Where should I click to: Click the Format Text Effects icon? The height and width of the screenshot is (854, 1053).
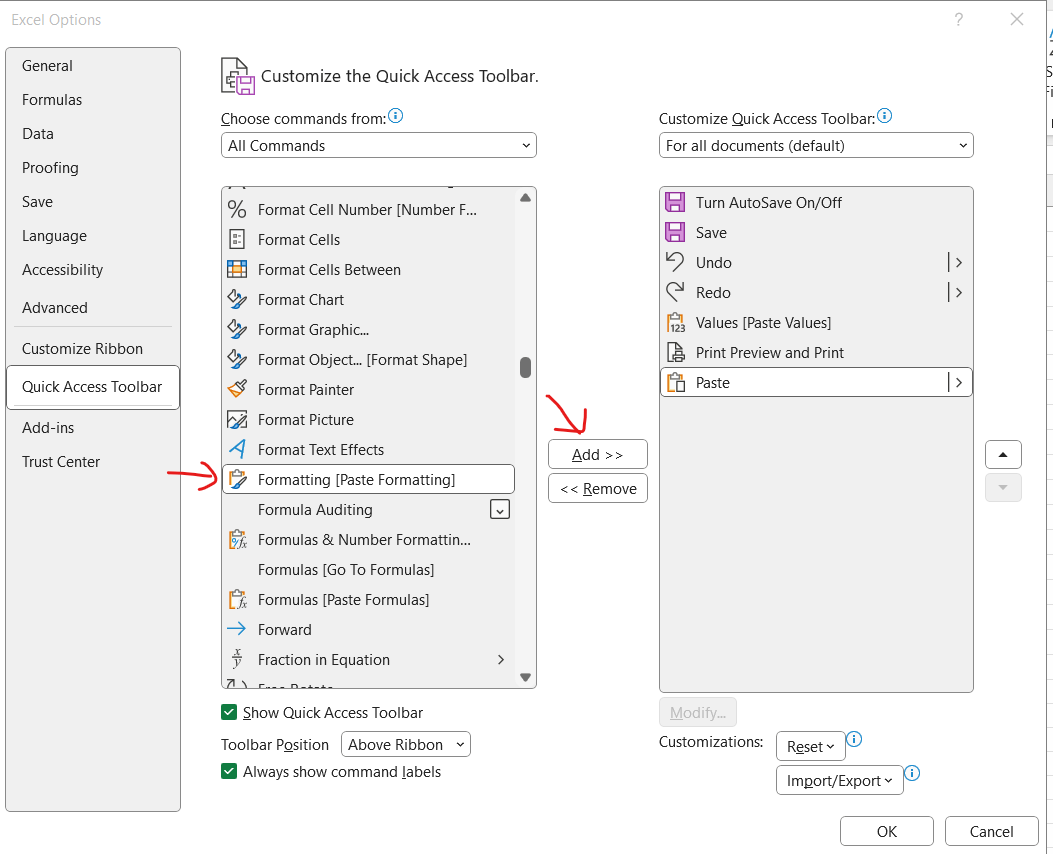(x=236, y=449)
